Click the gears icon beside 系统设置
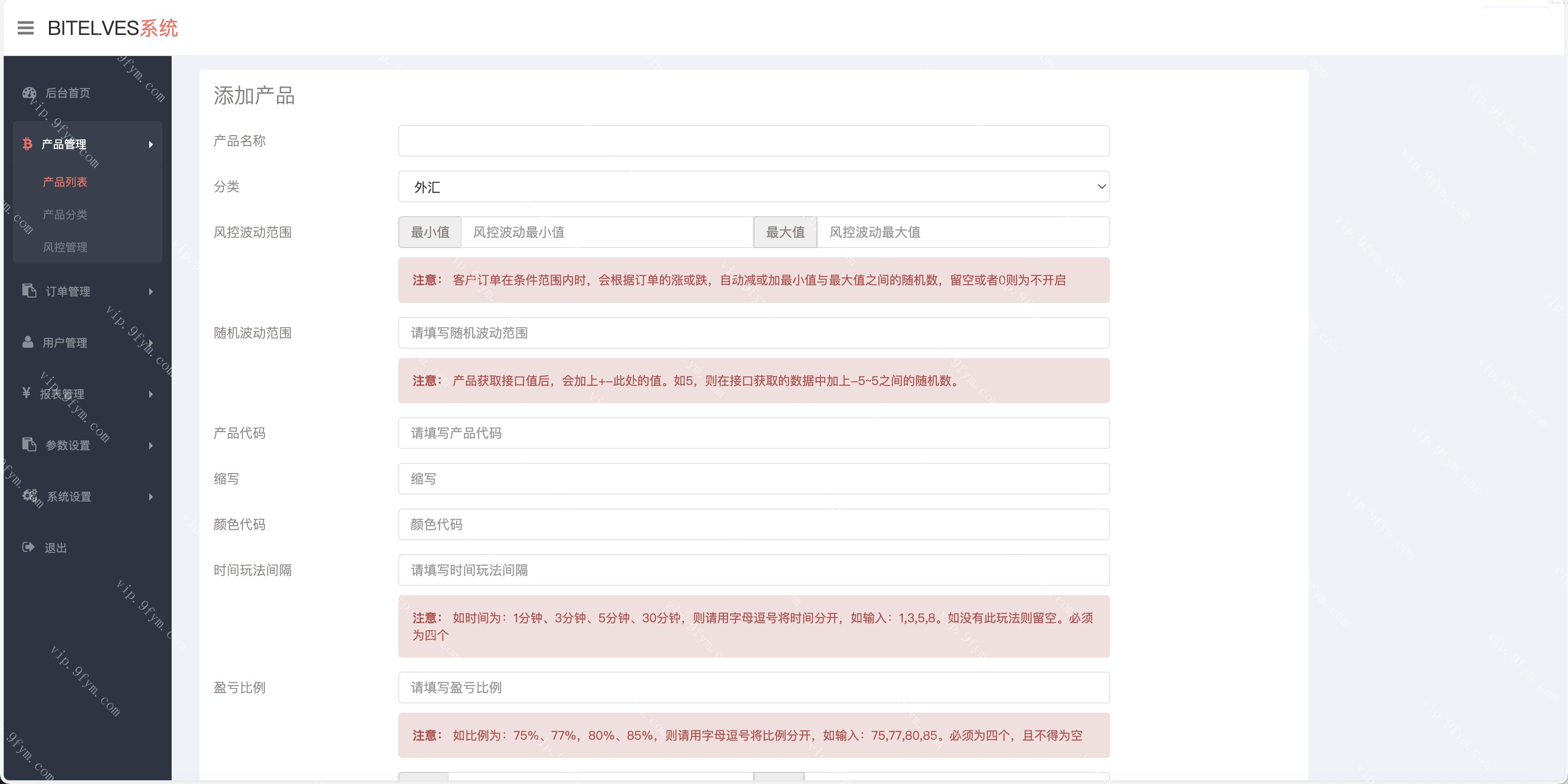1568x784 pixels. click(30, 495)
